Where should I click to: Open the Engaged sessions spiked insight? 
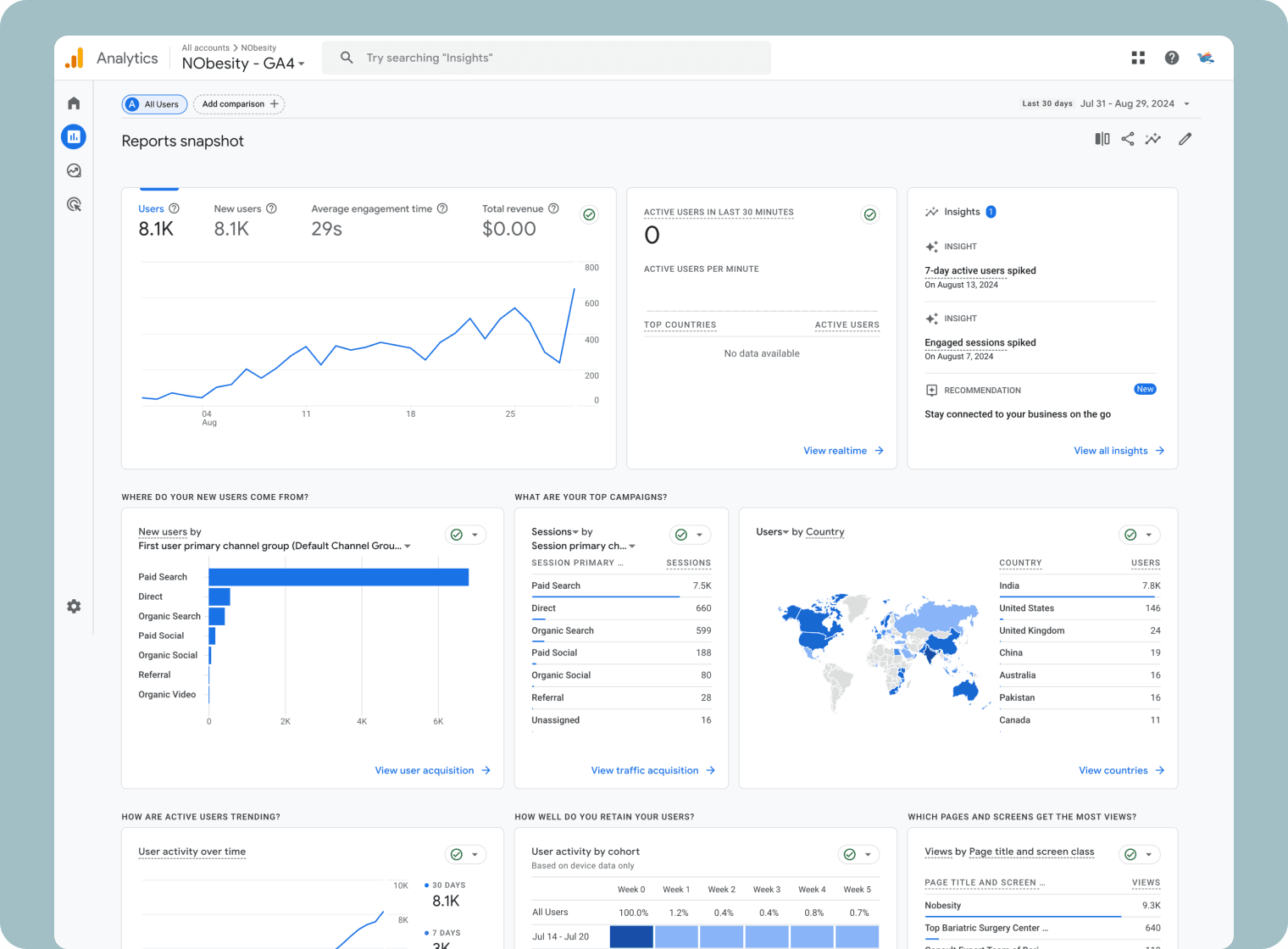click(x=980, y=343)
